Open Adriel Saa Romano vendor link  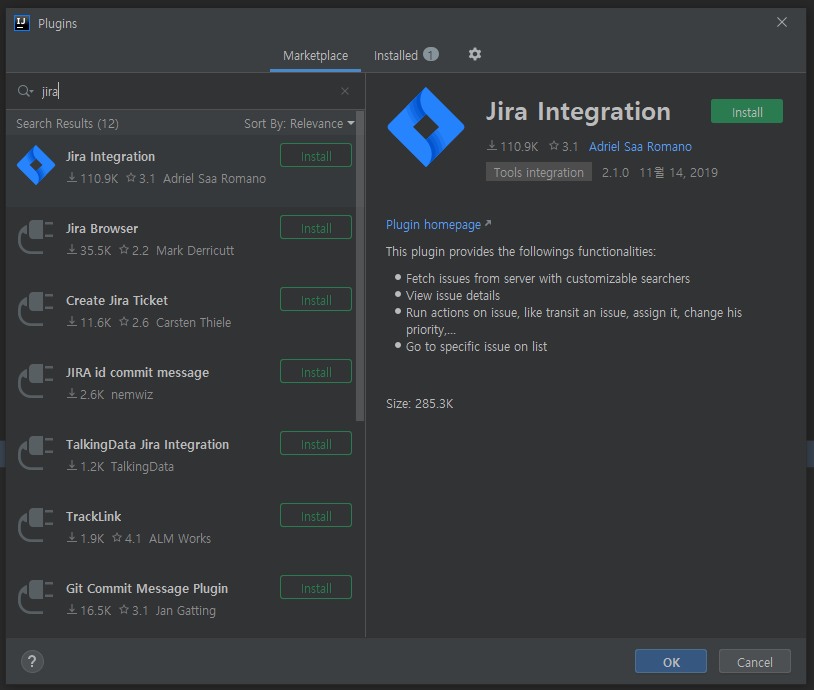(x=640, y=147)
